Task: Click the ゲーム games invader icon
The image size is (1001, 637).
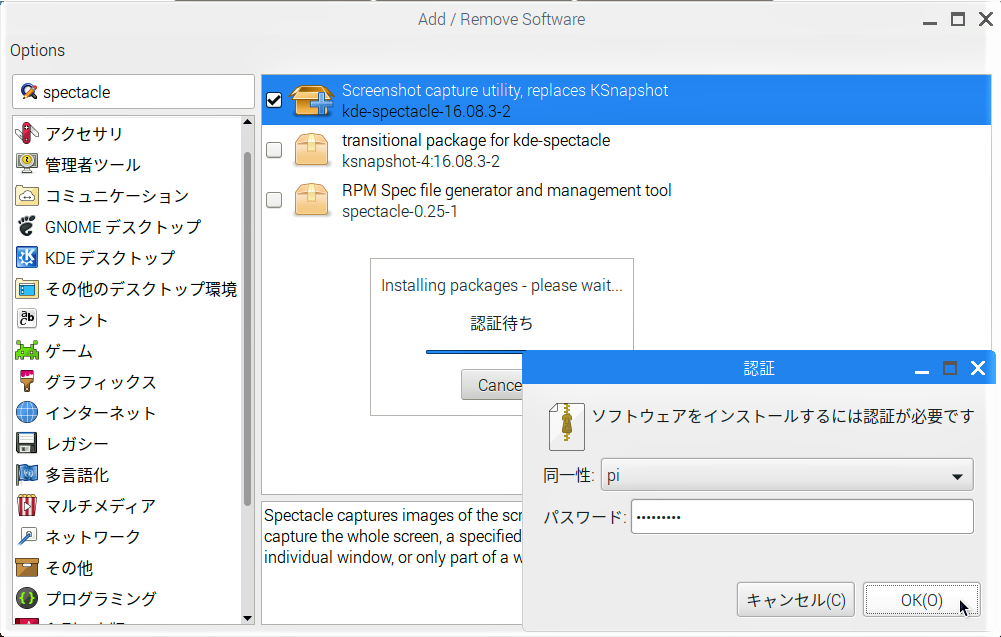Action: (27, 350)
